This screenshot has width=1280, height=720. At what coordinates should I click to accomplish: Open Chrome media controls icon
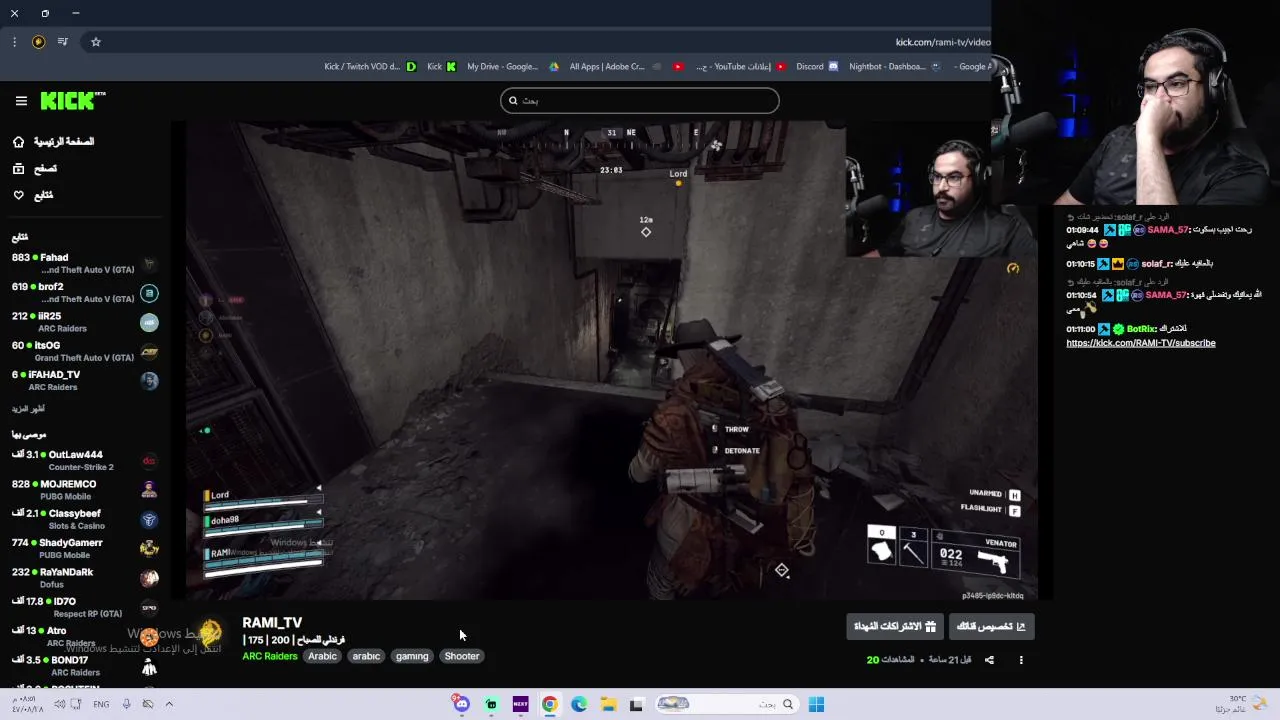[63, 42]
